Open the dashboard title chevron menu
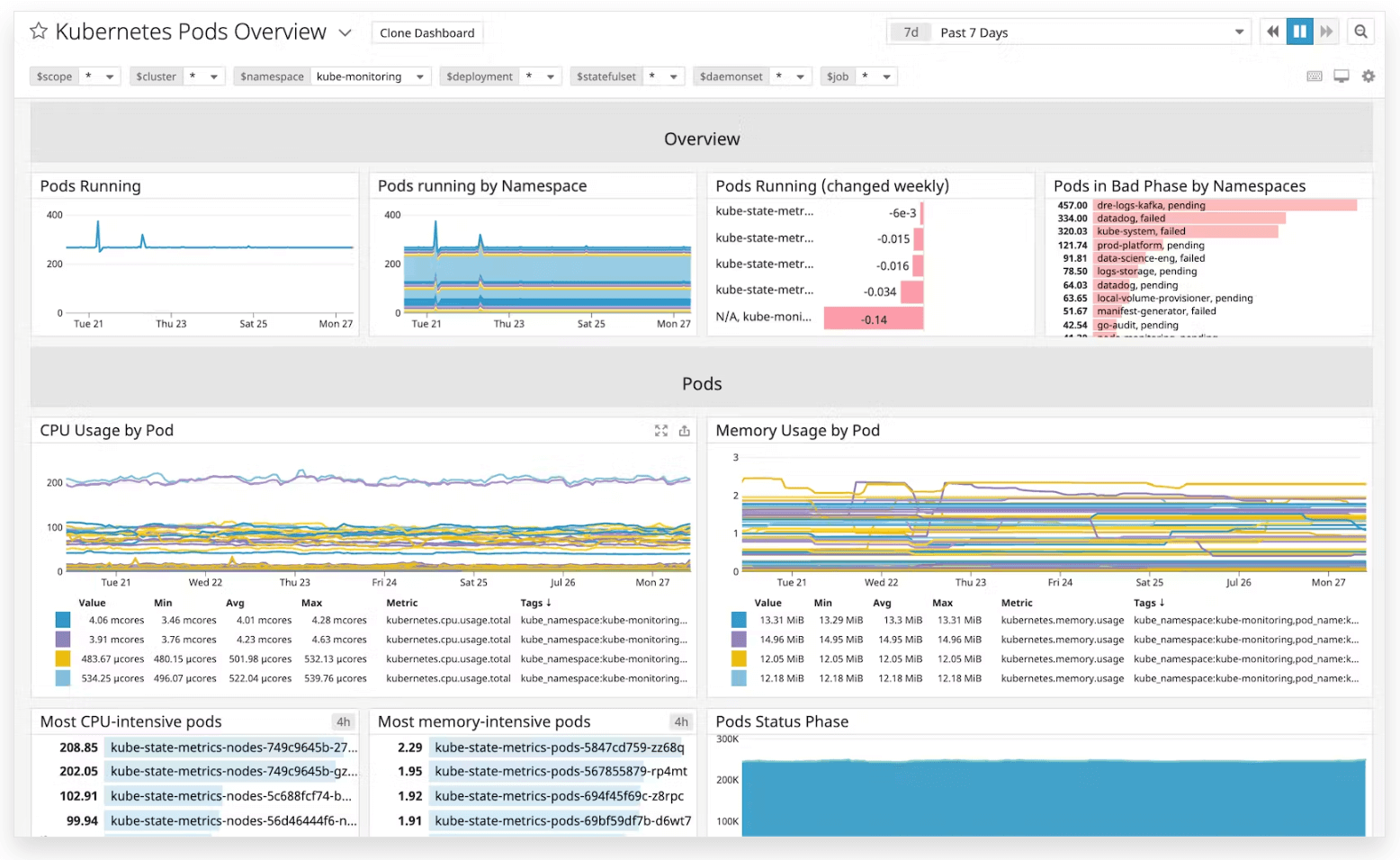The height and width of the screenshot is (860, 1400). point(345,33)
